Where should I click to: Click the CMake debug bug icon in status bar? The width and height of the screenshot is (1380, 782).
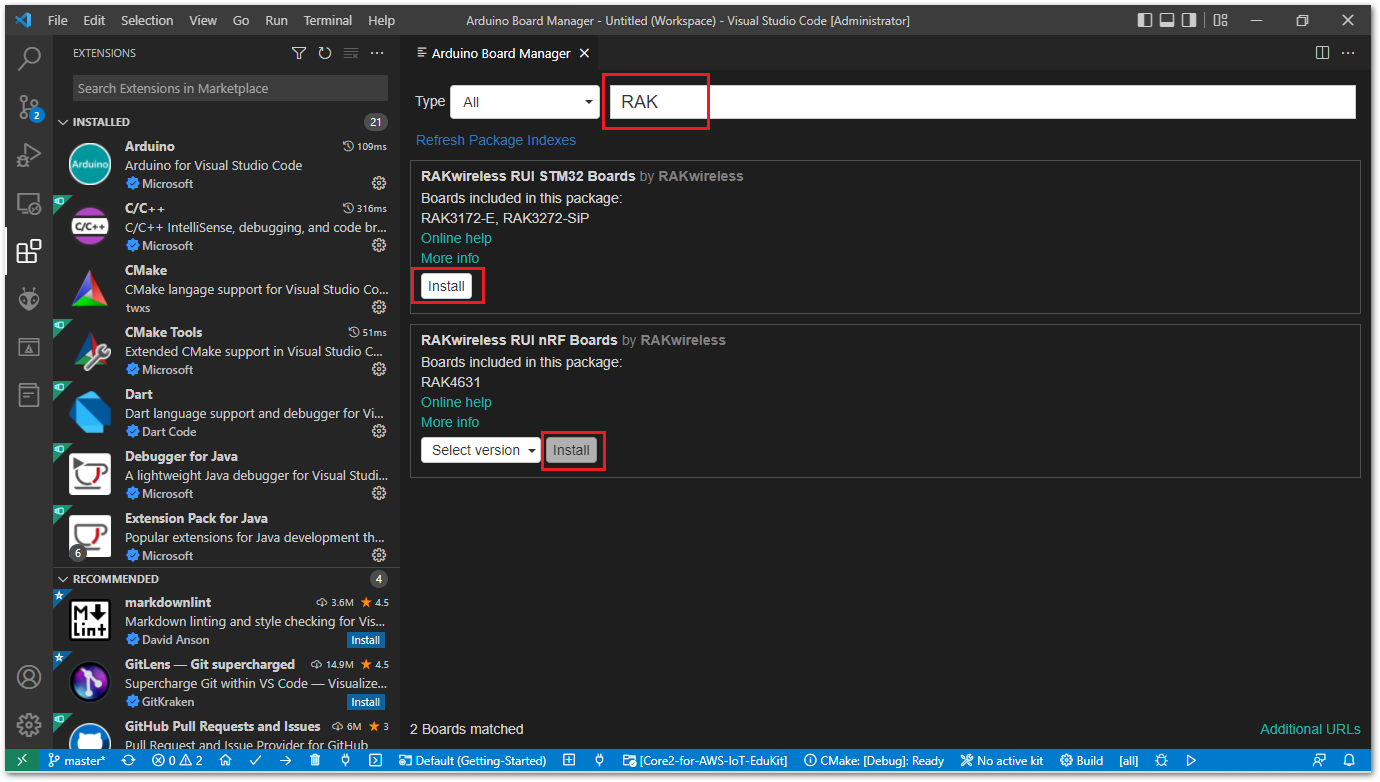pyautogui.click(x=1161, y=761)
